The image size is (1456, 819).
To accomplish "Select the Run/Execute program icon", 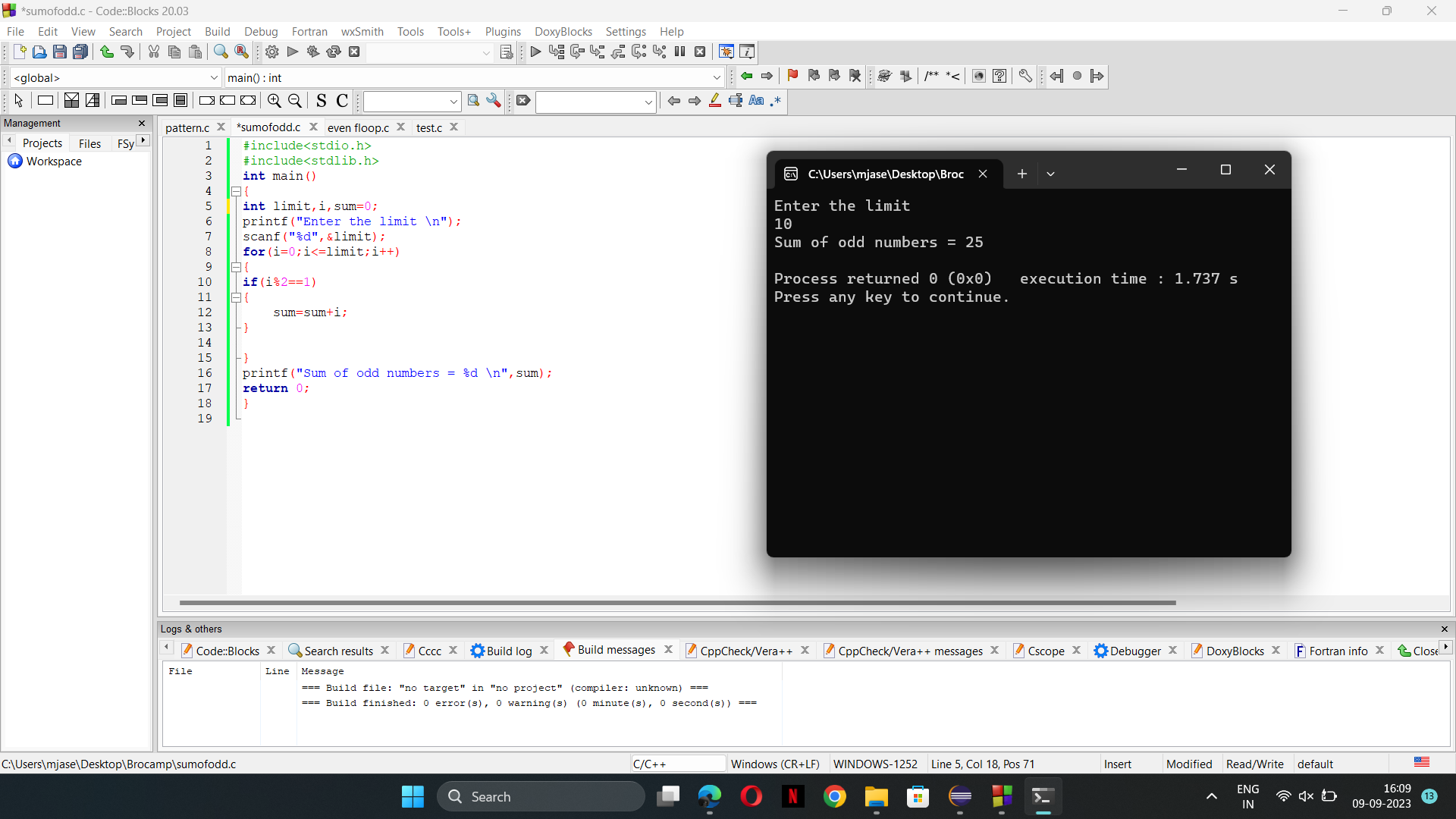I will coord(291,51).
